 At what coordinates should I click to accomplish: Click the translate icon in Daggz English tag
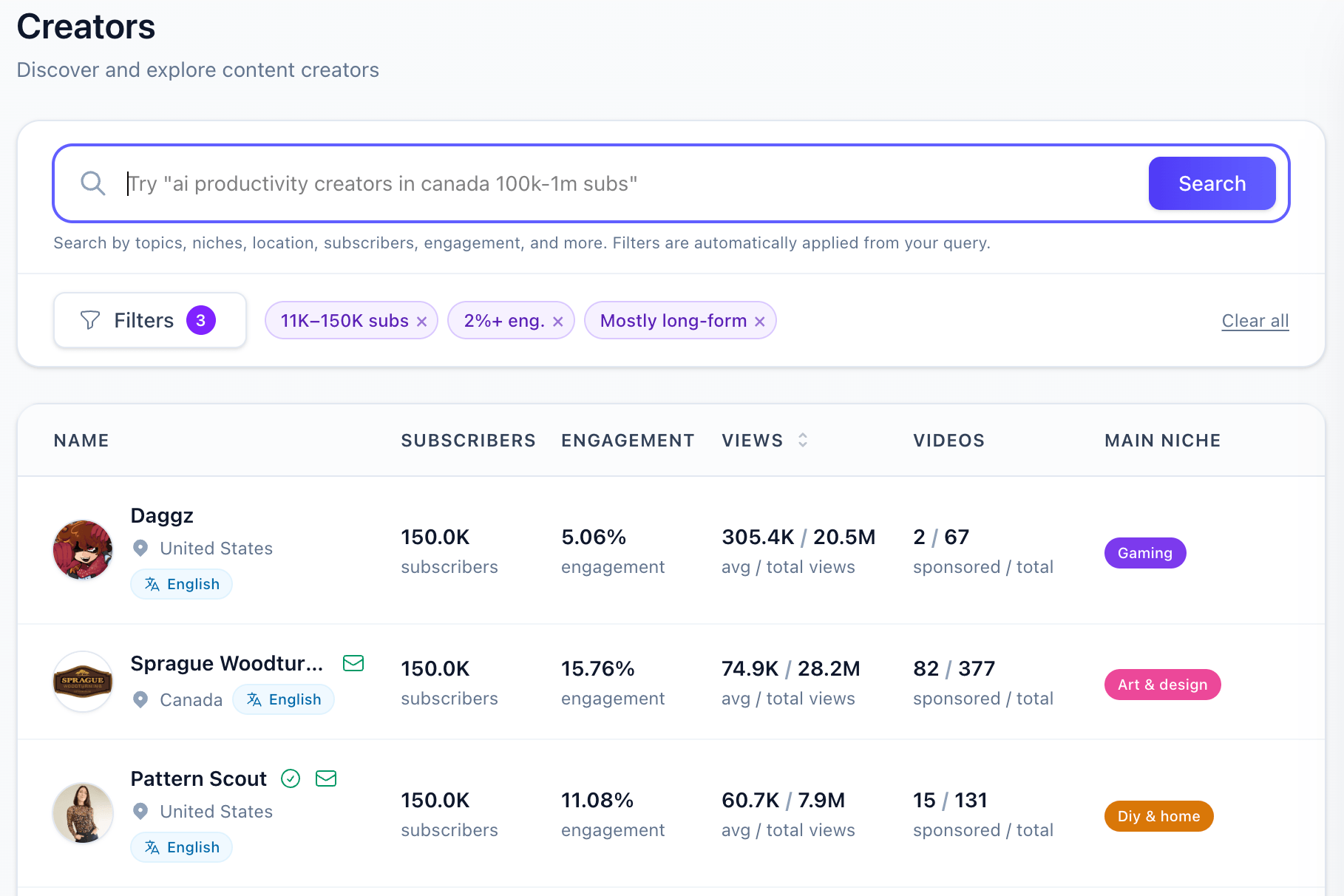click(x=152, y=584)
